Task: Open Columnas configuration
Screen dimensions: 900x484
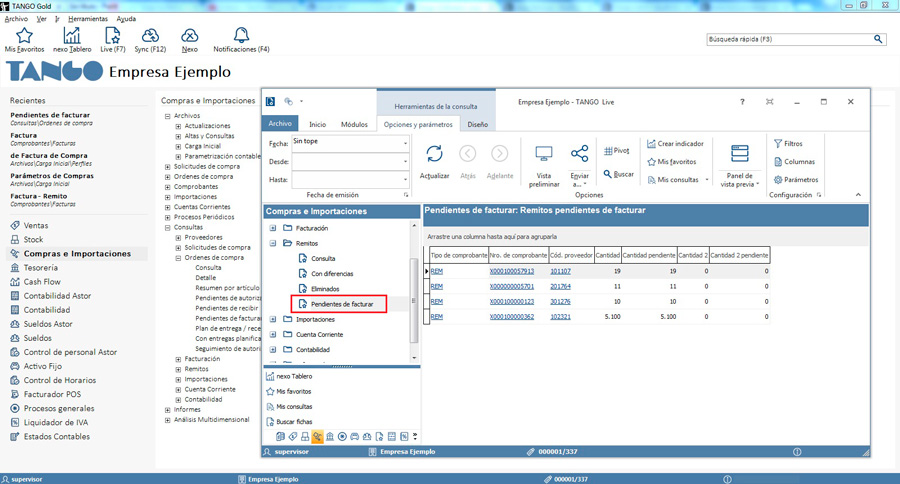Action: (794, 162)
